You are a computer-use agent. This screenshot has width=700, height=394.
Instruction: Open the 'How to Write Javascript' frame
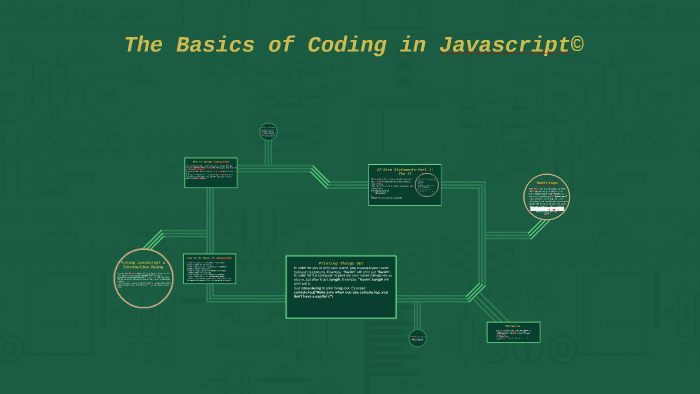click(211, 172)
